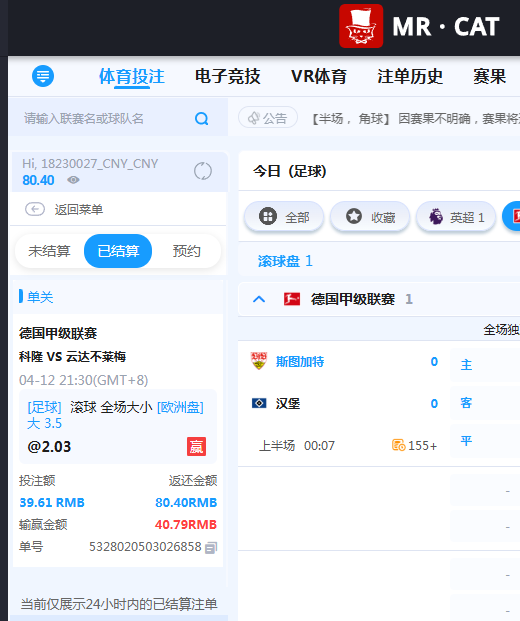Screen dimensions: 520x621
Task: Open the 注单历史 tab
Action: click(x=410, y=76)
